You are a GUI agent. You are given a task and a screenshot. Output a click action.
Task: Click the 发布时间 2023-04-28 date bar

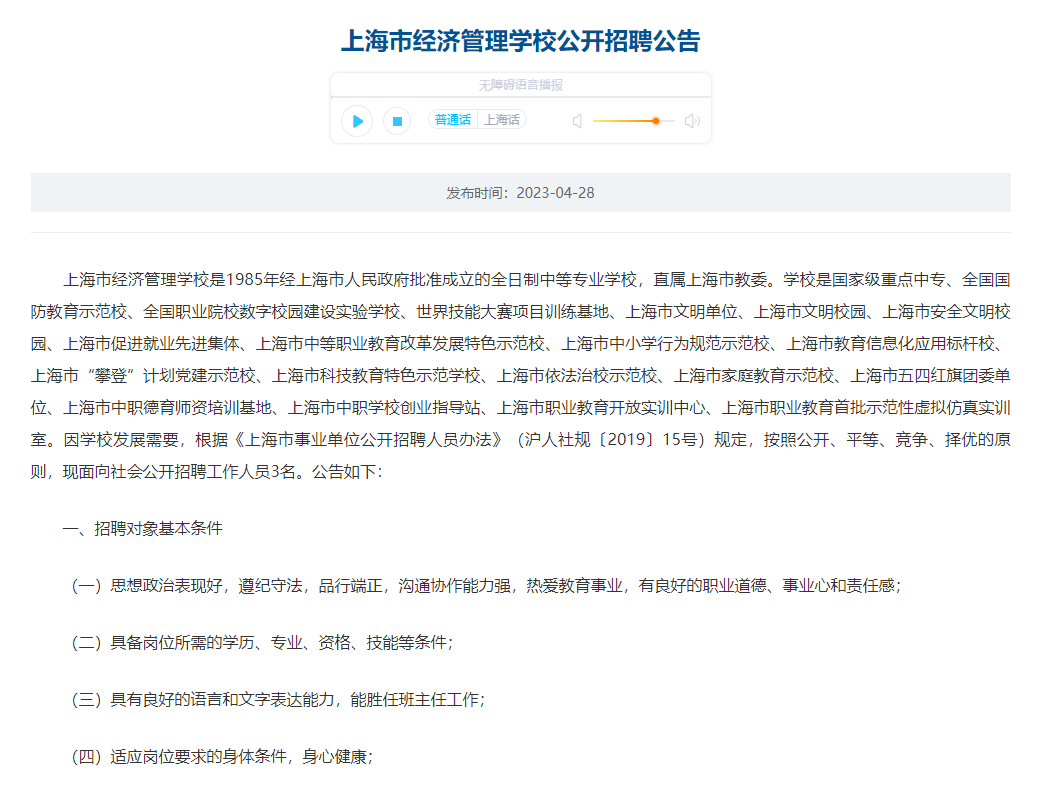[x=520, y=192]
